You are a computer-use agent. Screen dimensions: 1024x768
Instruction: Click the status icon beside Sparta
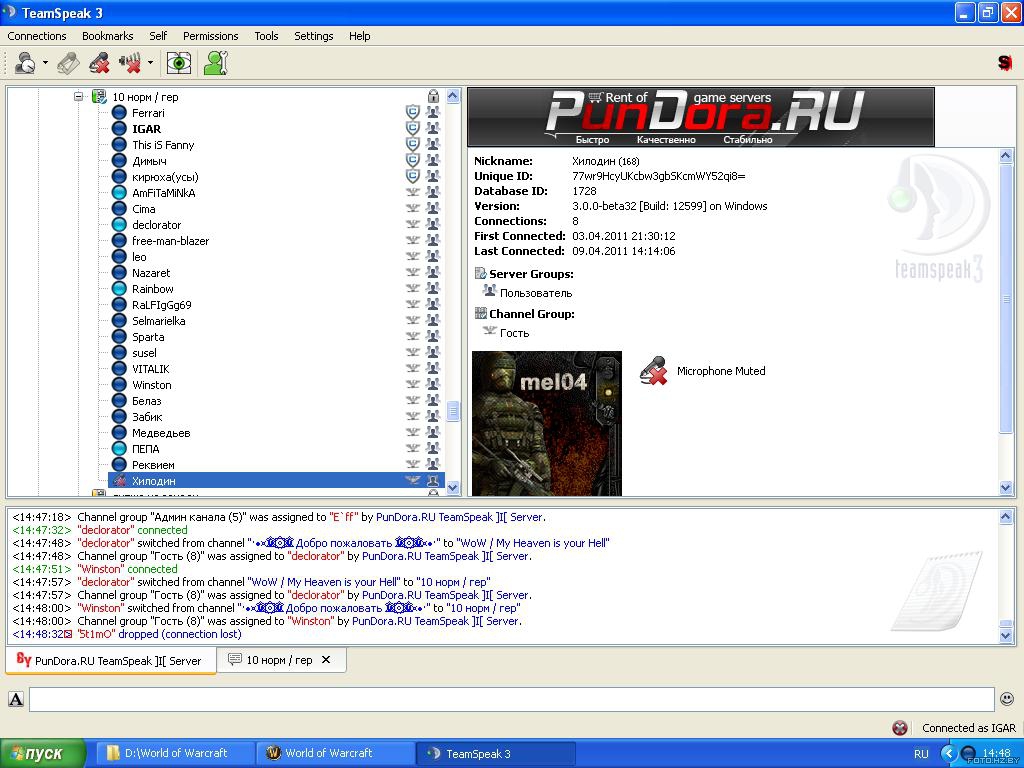pyautogui.click(x=119, y=337)
